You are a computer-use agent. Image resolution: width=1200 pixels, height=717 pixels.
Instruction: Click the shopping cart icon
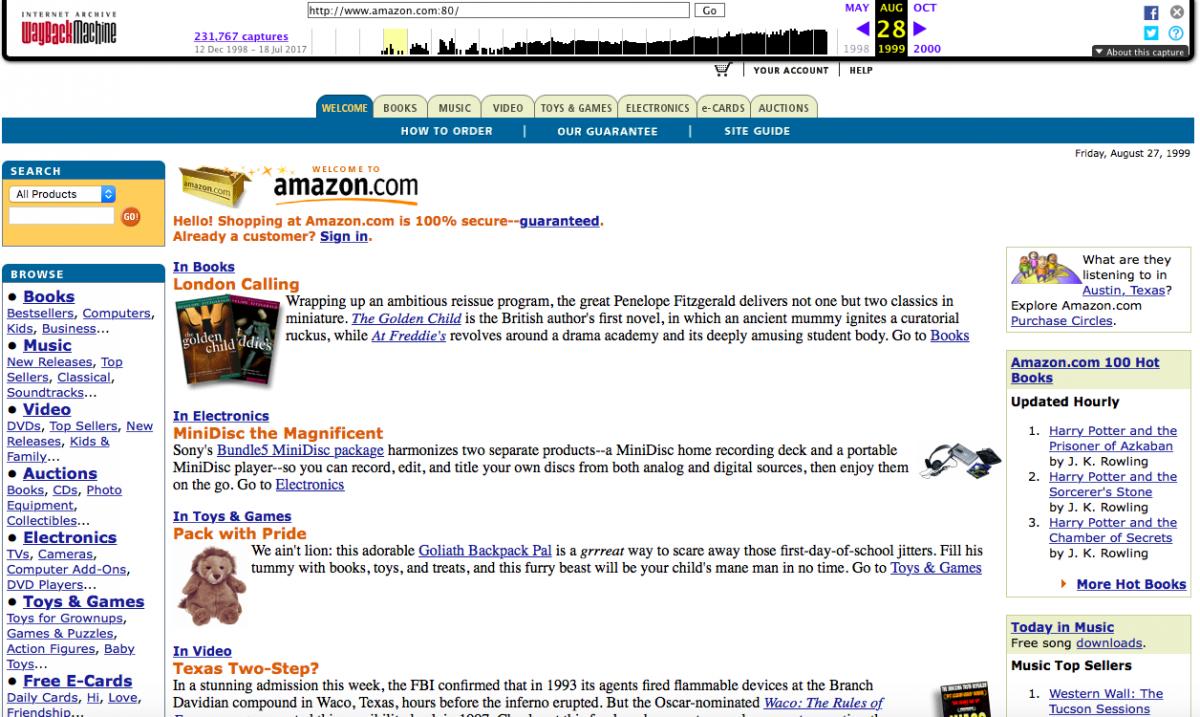(723, 70)
